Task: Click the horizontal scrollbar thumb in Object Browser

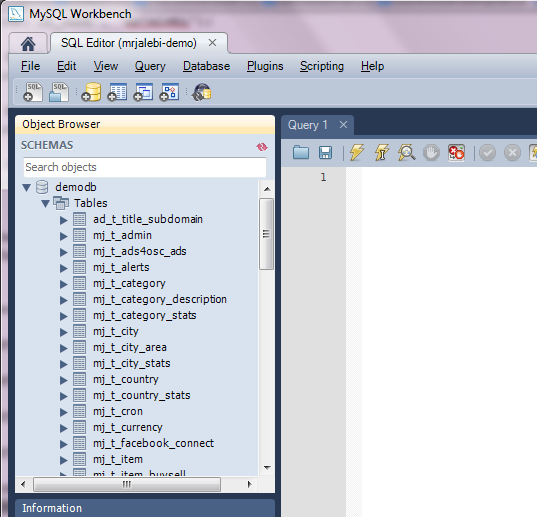Action: pyautogui.click(x=127, y=484)
